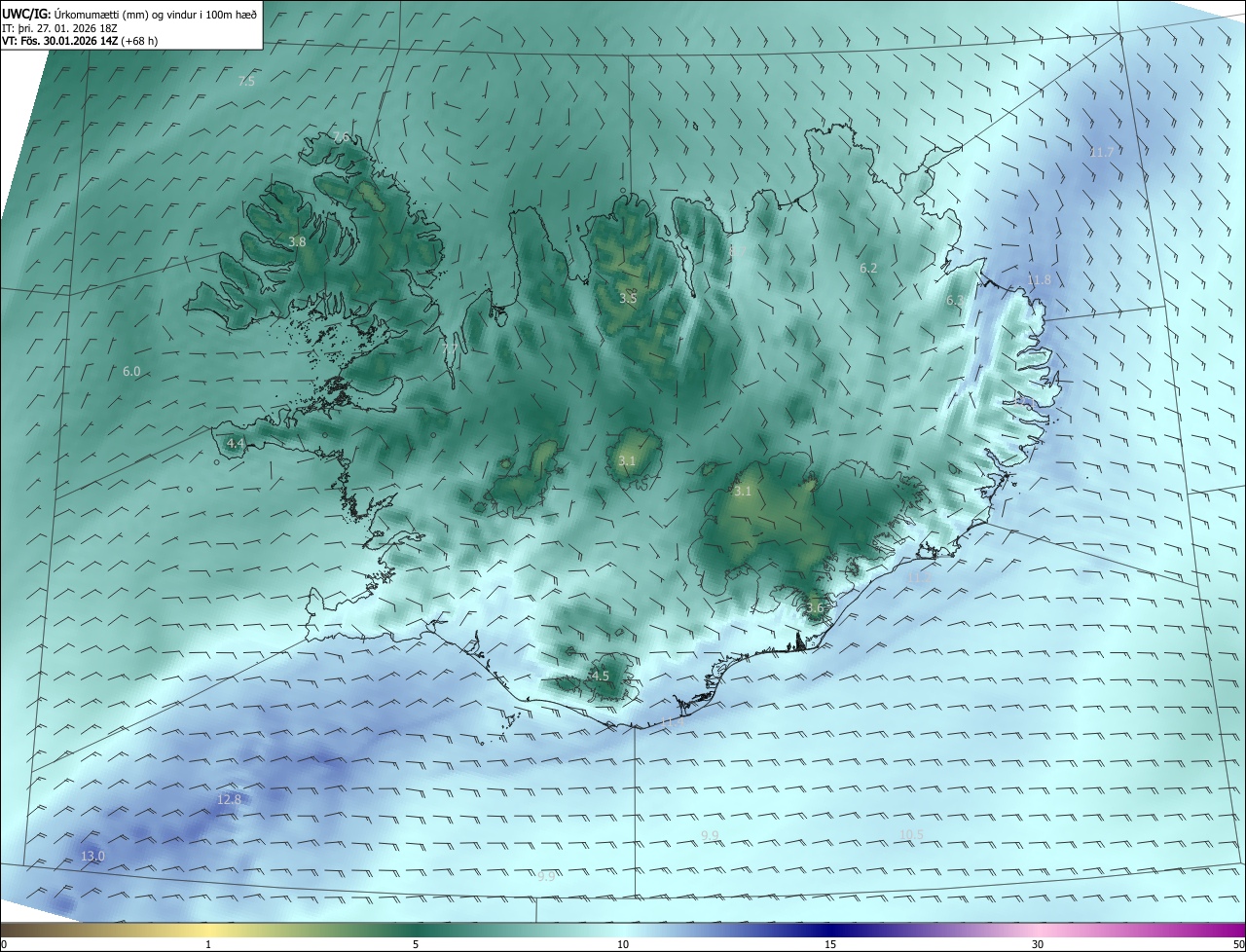Click the 4.4 value label on the peninsula

click(235, 444)
